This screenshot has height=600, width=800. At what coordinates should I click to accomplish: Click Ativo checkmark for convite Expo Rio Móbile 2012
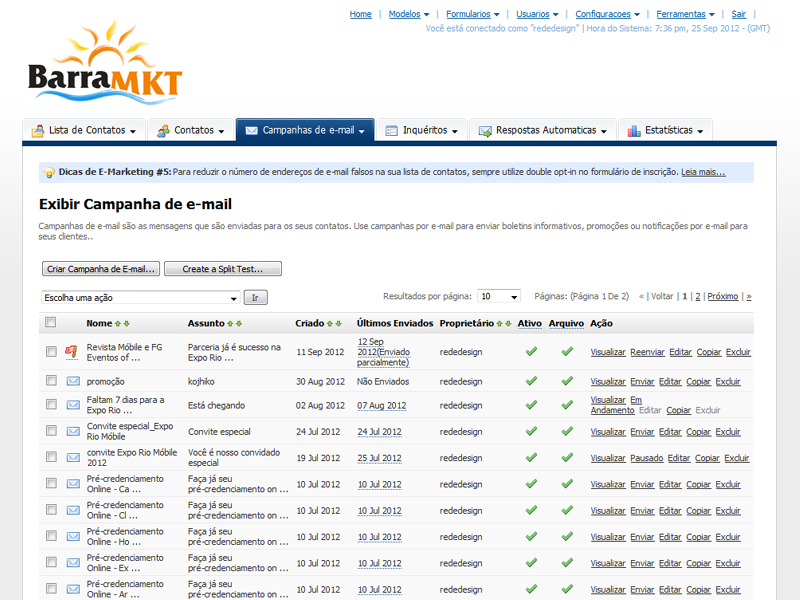(x=531, y=458)
